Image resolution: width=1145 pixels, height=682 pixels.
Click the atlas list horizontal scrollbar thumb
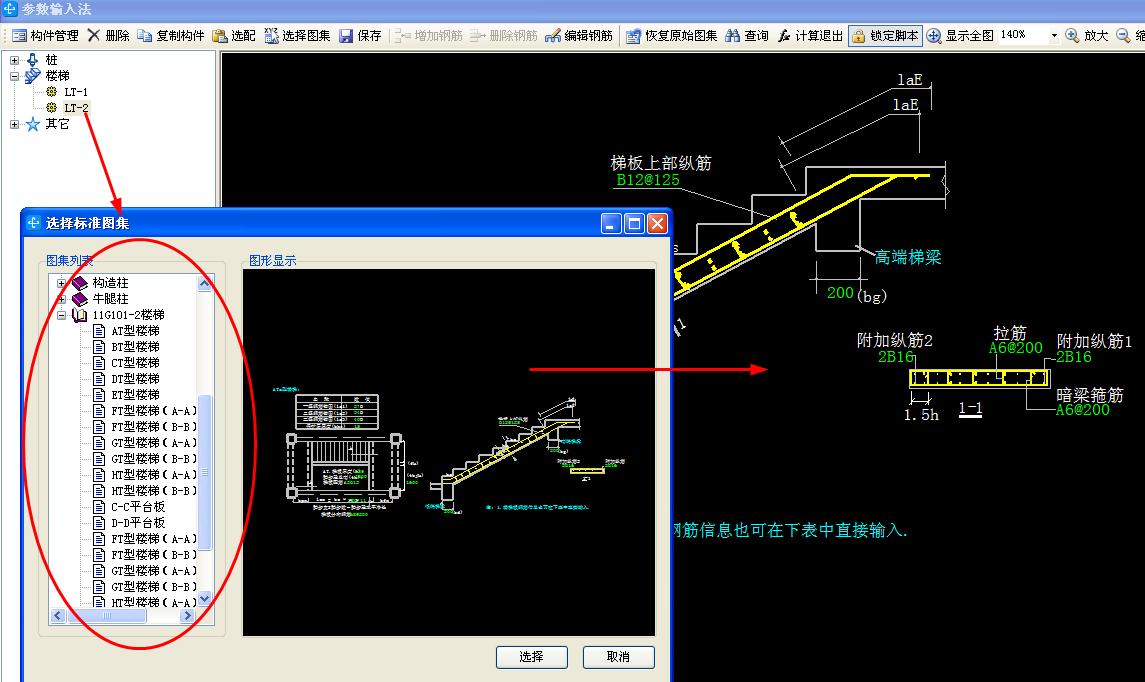coord(107,616)
